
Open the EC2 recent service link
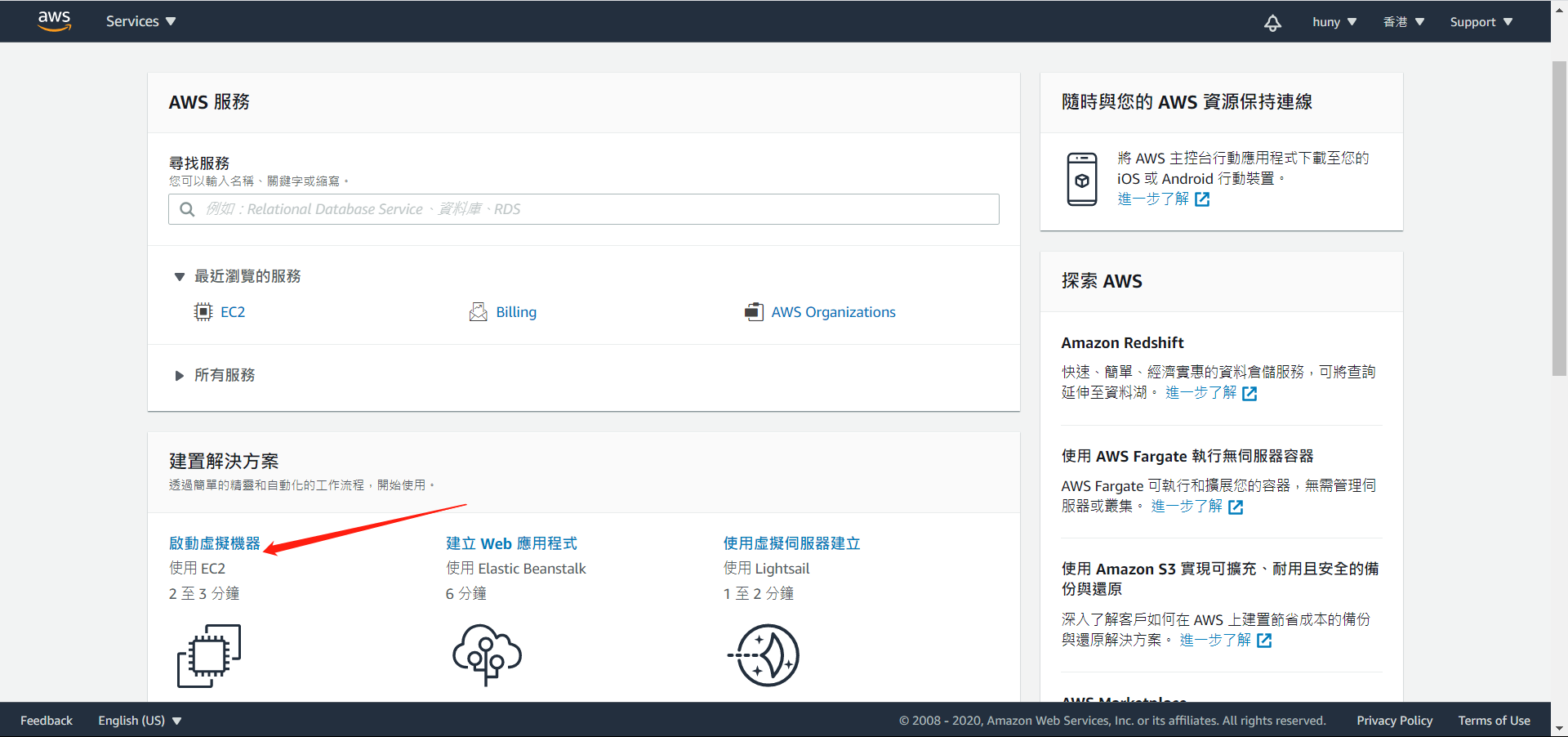[233, 312]
